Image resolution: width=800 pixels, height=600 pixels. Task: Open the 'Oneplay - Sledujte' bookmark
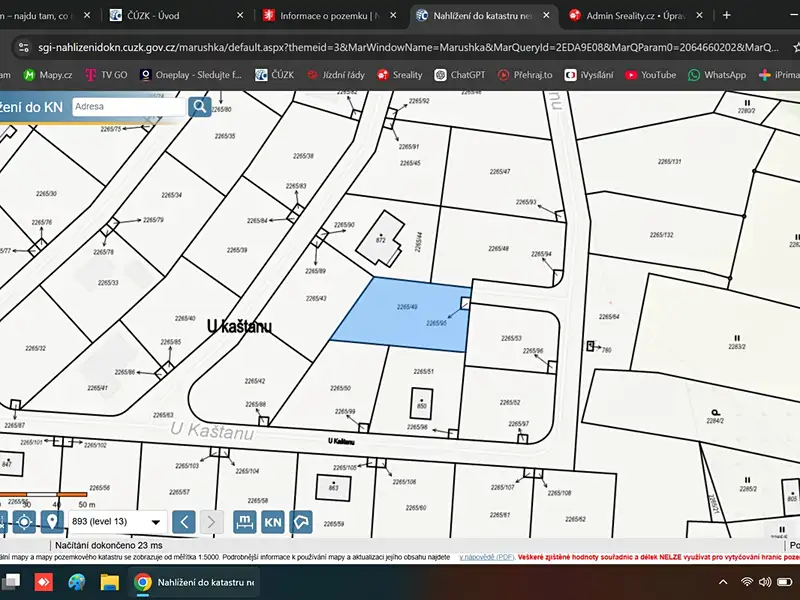191,75
